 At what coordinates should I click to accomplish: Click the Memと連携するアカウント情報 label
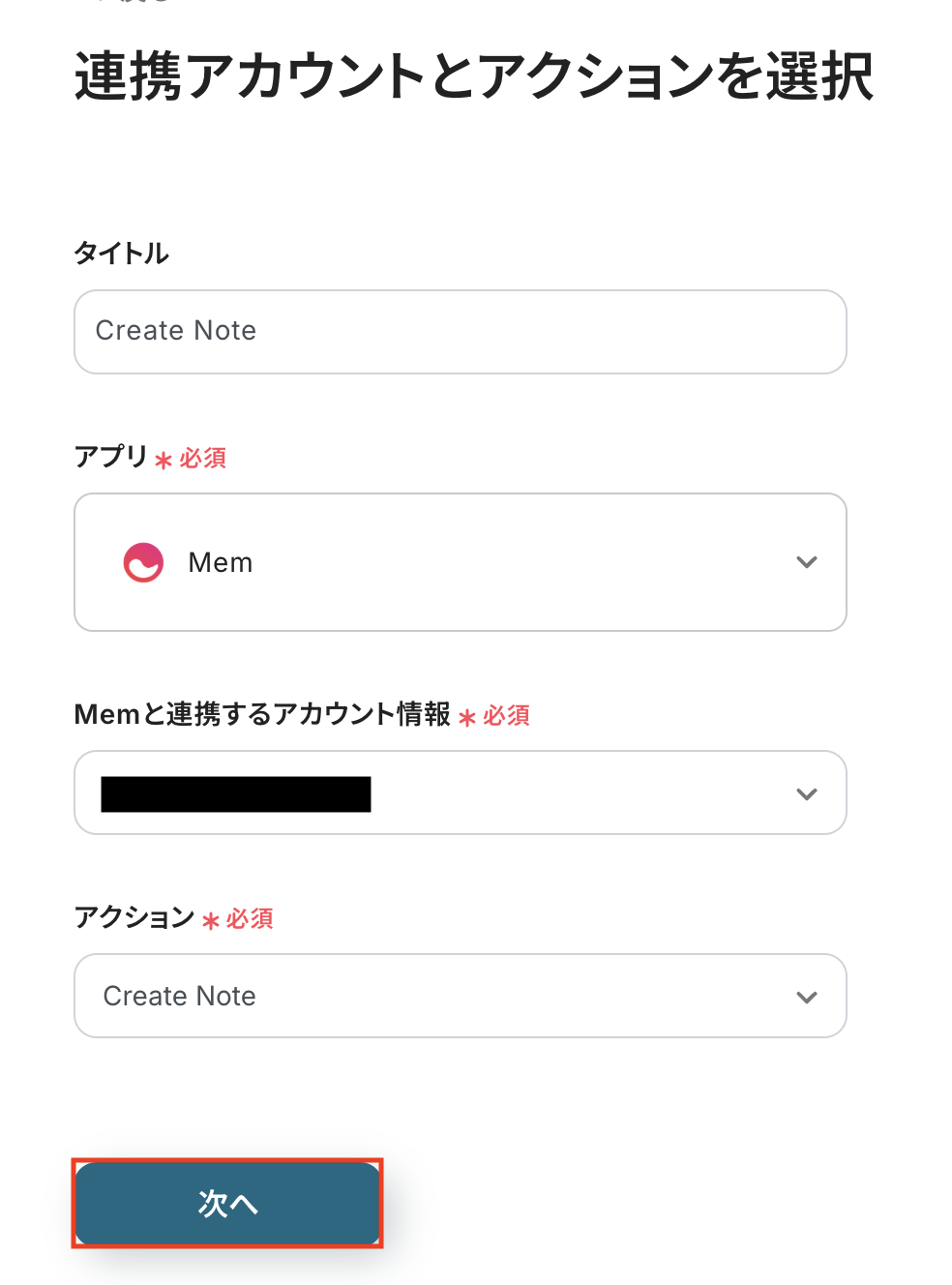tap(262, 715)
